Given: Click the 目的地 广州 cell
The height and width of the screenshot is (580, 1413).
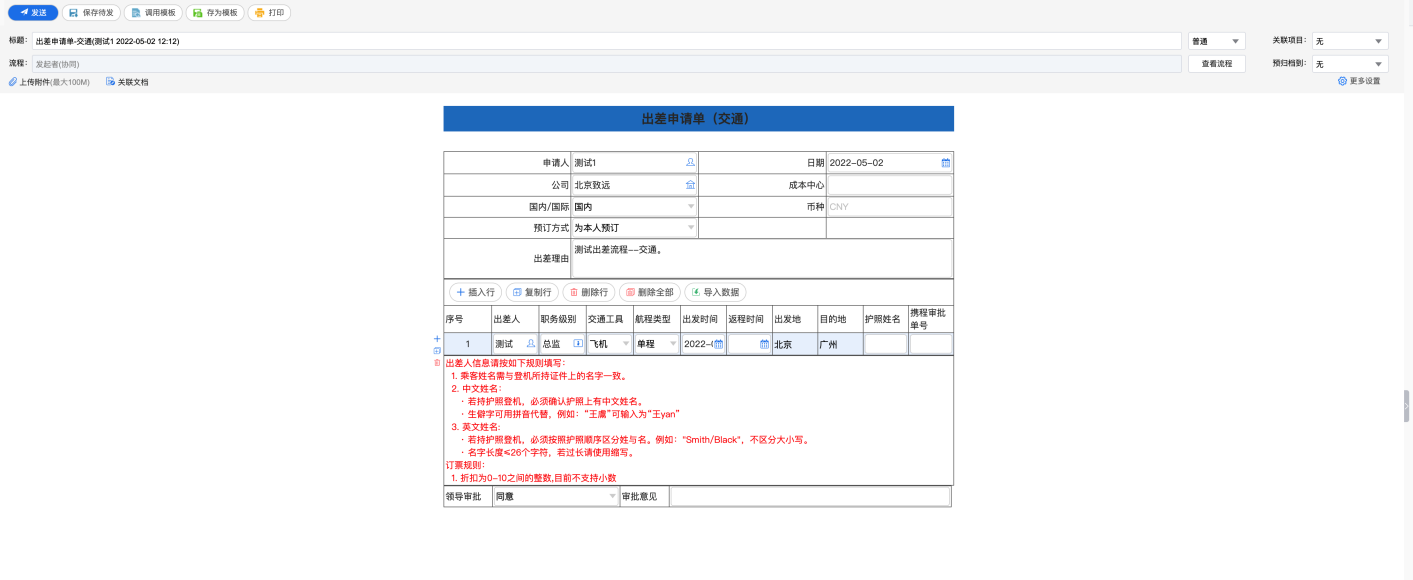Looking at the screenshot, I should [840, 344].
